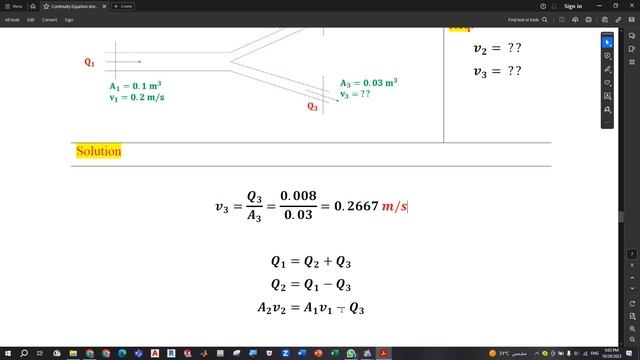The image size is (640, 360).
Task: Open the weather widget on taskbar
Action: pos(508,353)
